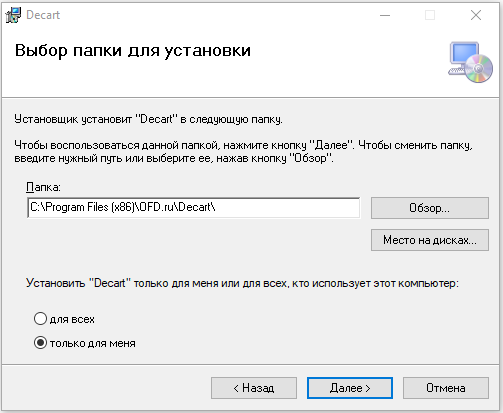Proceed with the "Далее >" button
The image size is (503, 413).
click(x=350, y=388)
